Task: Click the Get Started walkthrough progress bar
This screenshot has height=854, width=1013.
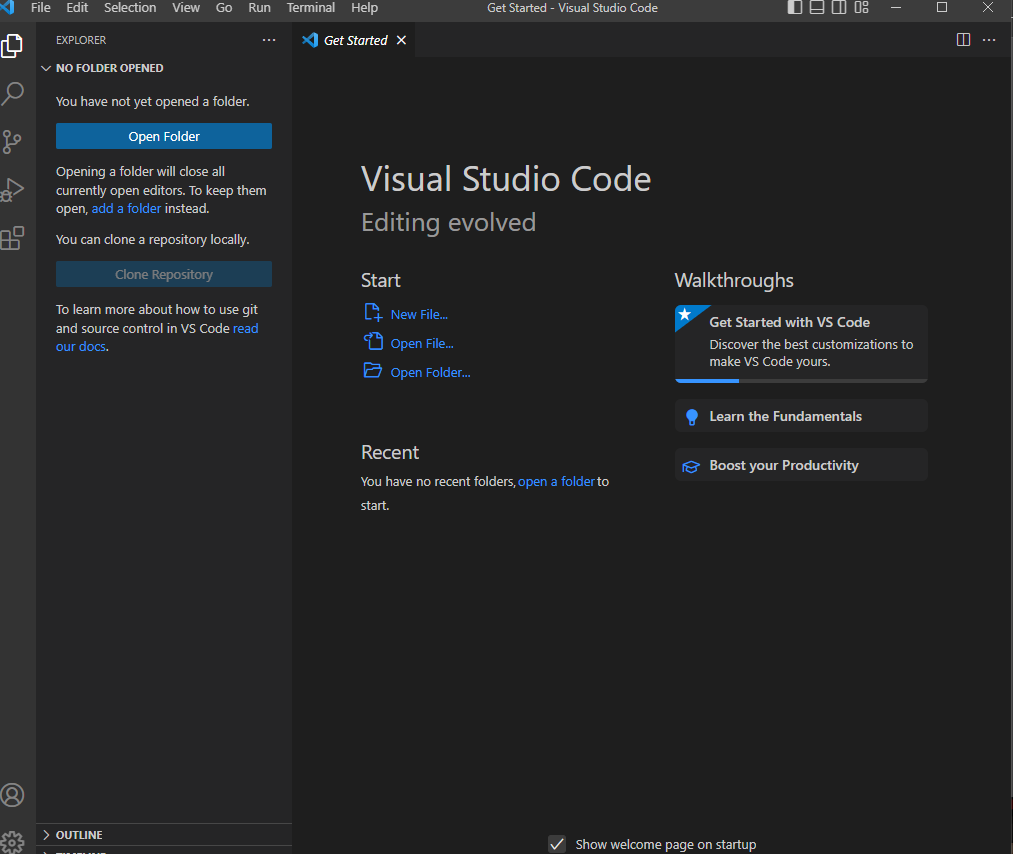Action: (801, 381)
